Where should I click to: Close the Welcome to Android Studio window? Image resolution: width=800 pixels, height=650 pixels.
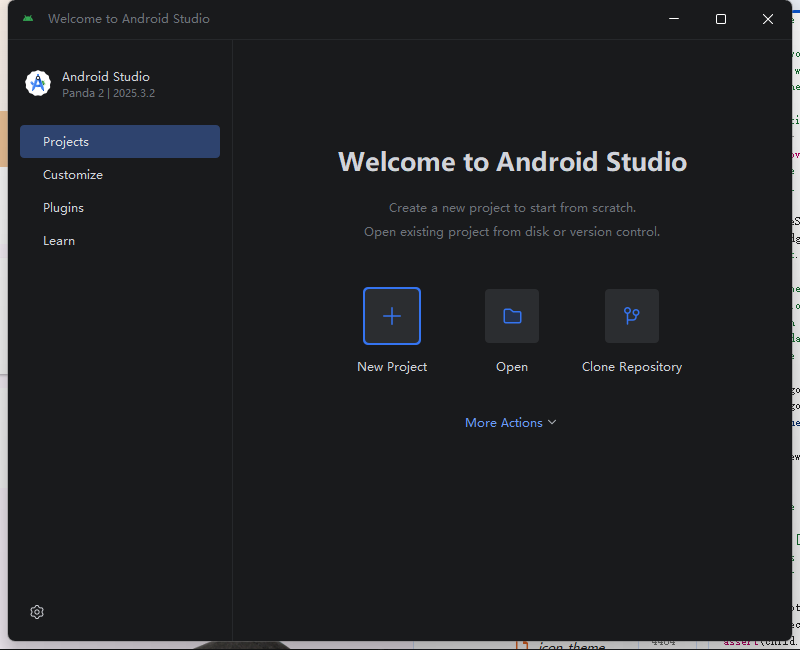(768, 19)
